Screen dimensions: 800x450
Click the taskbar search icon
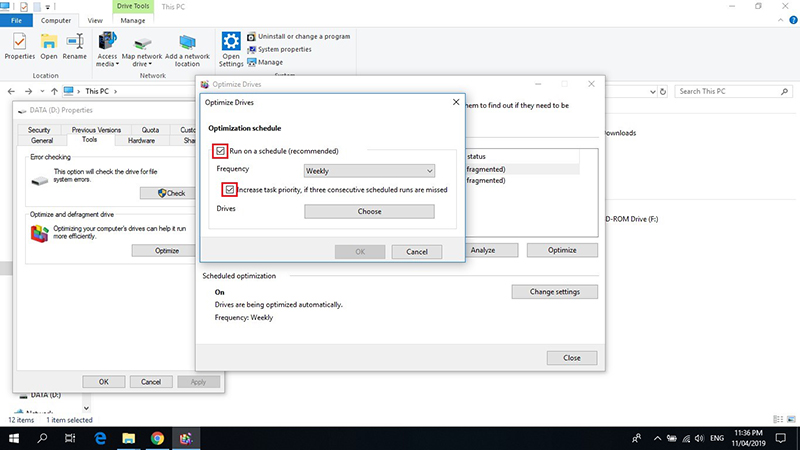pyautogui.click(x=42, y=438)
